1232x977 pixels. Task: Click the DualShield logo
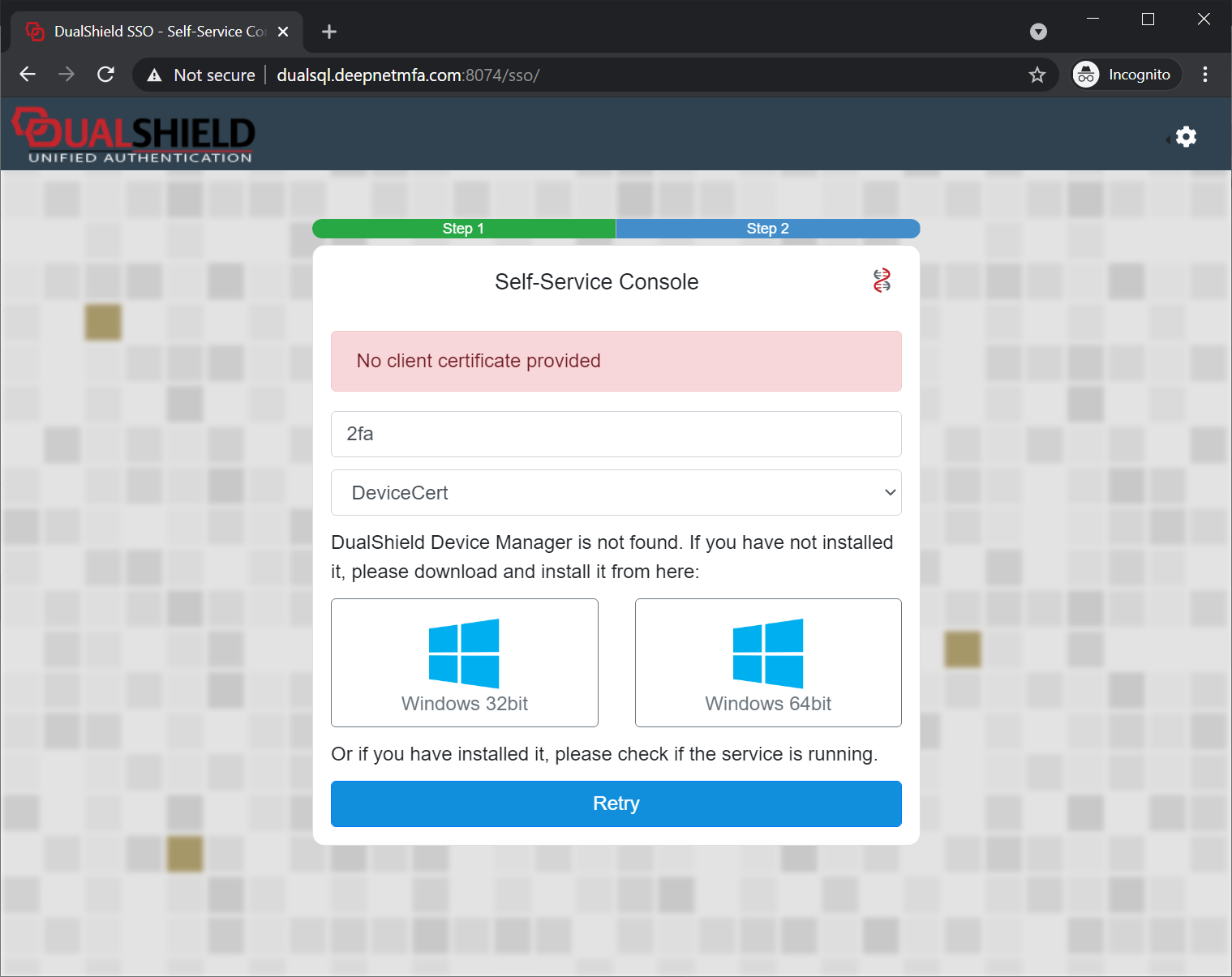pyautogui.click(x=134, y=135)
